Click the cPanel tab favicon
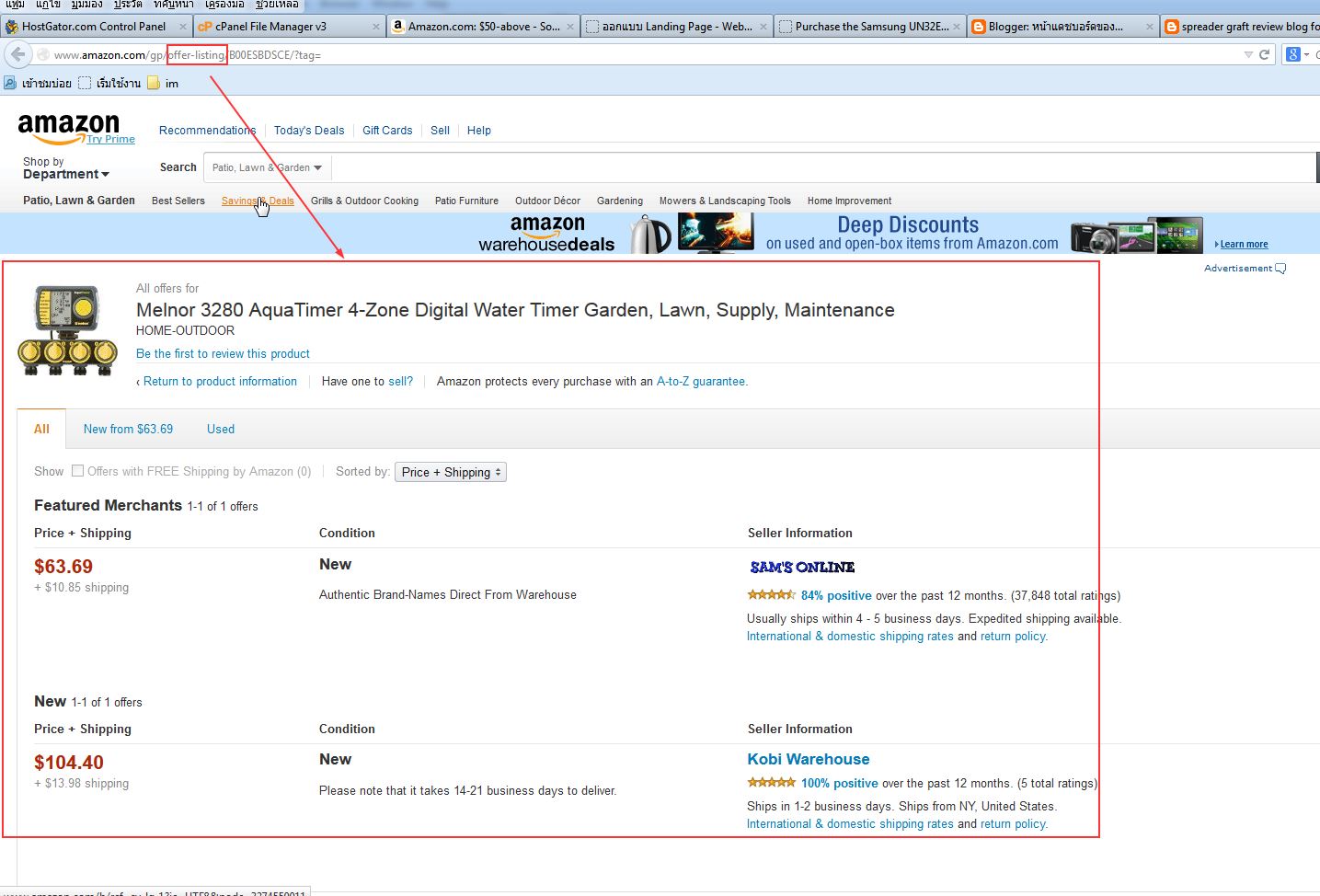The image size is (1320, 896). (205, 27)
